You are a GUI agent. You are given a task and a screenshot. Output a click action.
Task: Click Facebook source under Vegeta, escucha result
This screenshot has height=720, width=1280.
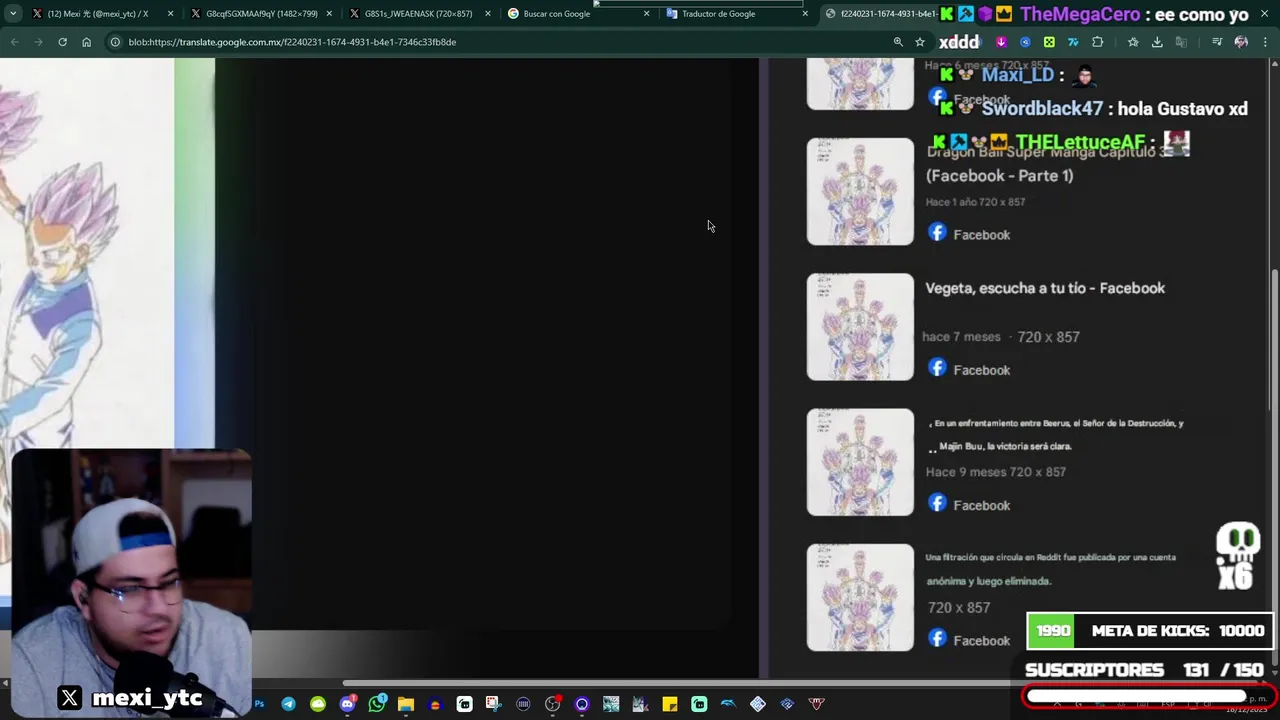point(969,369)
